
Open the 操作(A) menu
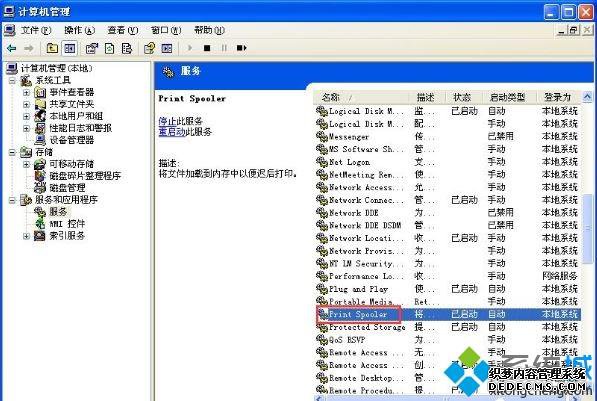79,30
